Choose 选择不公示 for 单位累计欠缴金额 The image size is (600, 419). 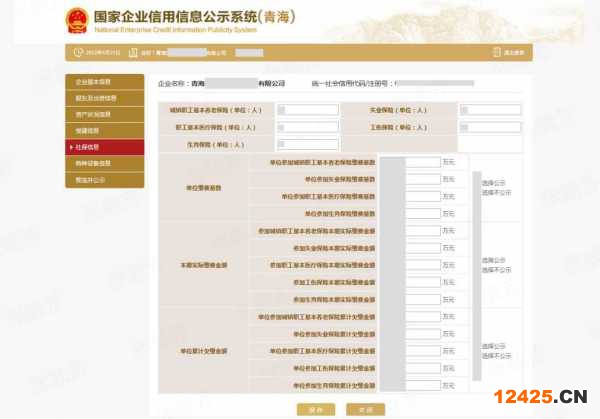point(496,356)
